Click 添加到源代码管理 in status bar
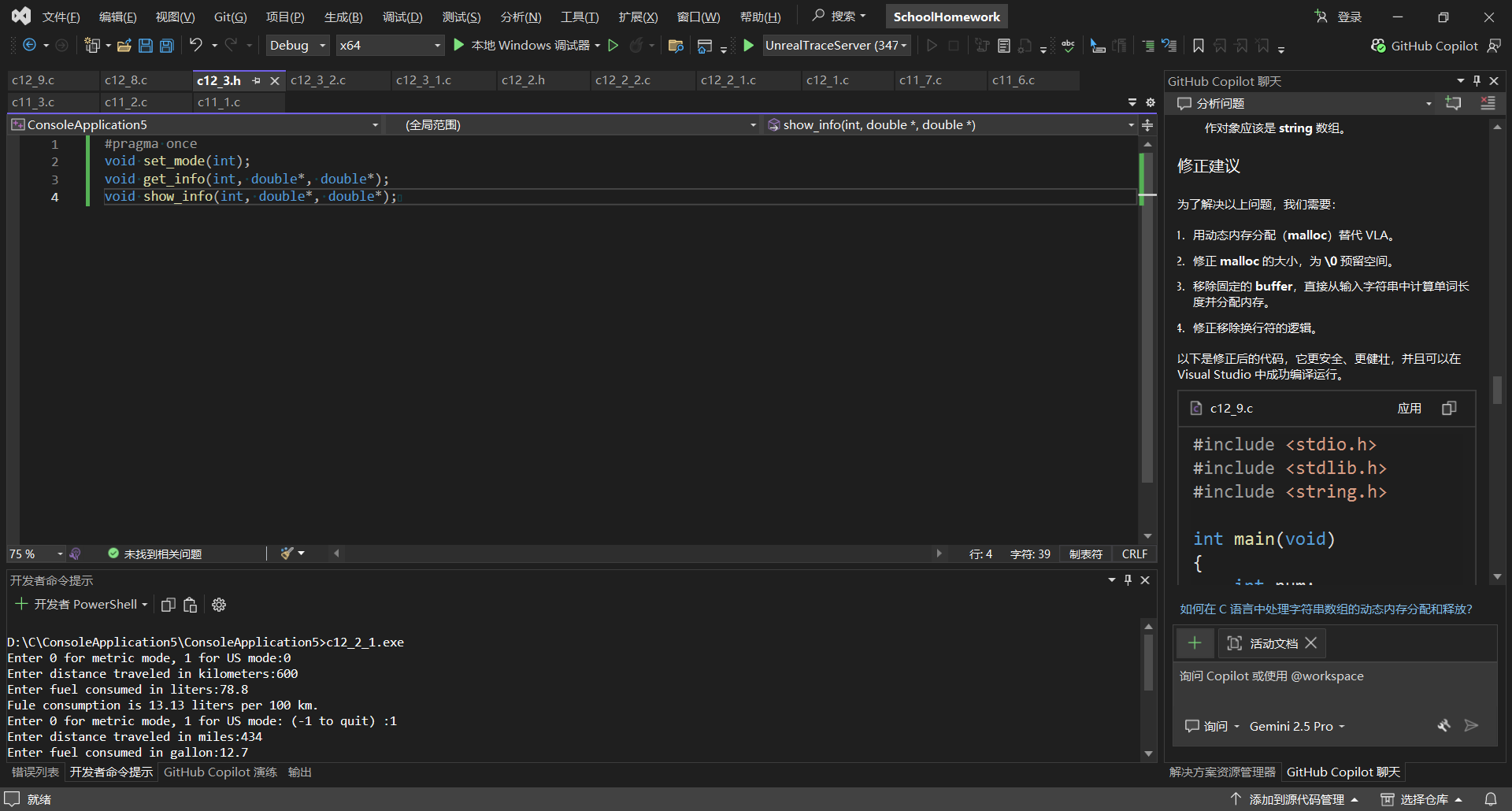This screenshot has height=811, width=1512. (x=1295, y=799)
